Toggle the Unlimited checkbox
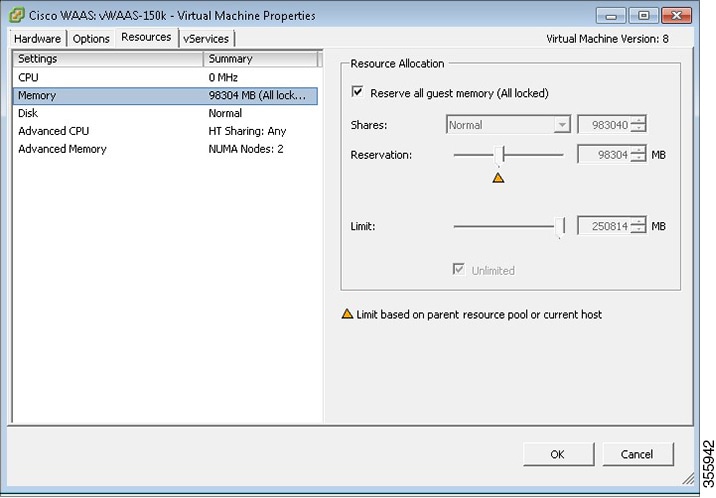The image size is (716, 498). [458, 269]
